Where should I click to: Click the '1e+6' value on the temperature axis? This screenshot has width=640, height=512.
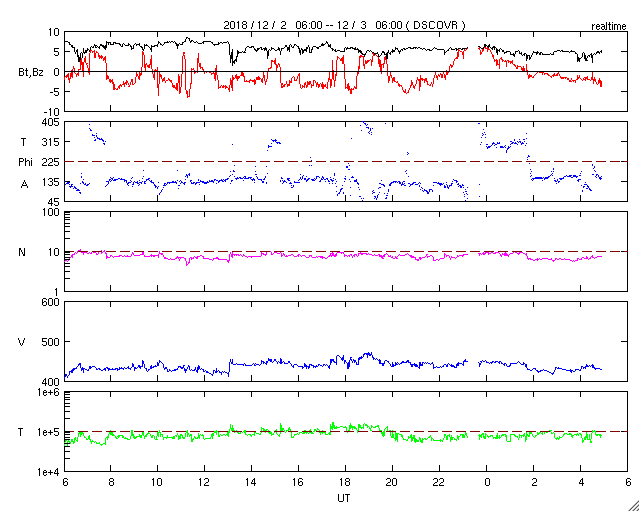pyautogui.click(x=49, y=392)
